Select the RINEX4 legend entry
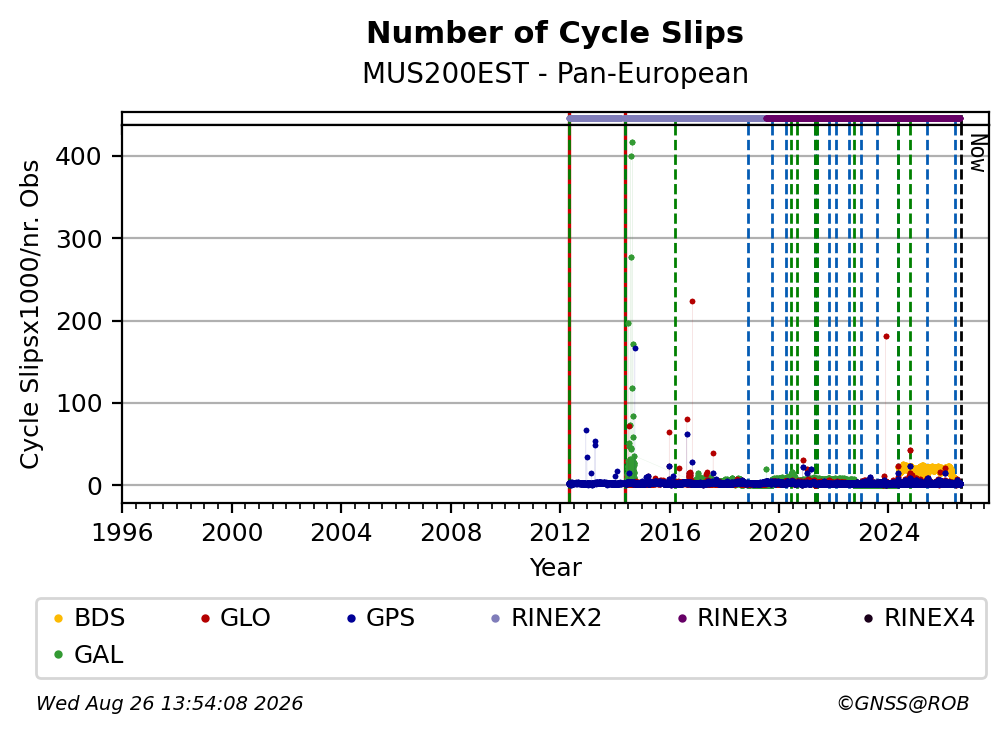 point(919,618)
